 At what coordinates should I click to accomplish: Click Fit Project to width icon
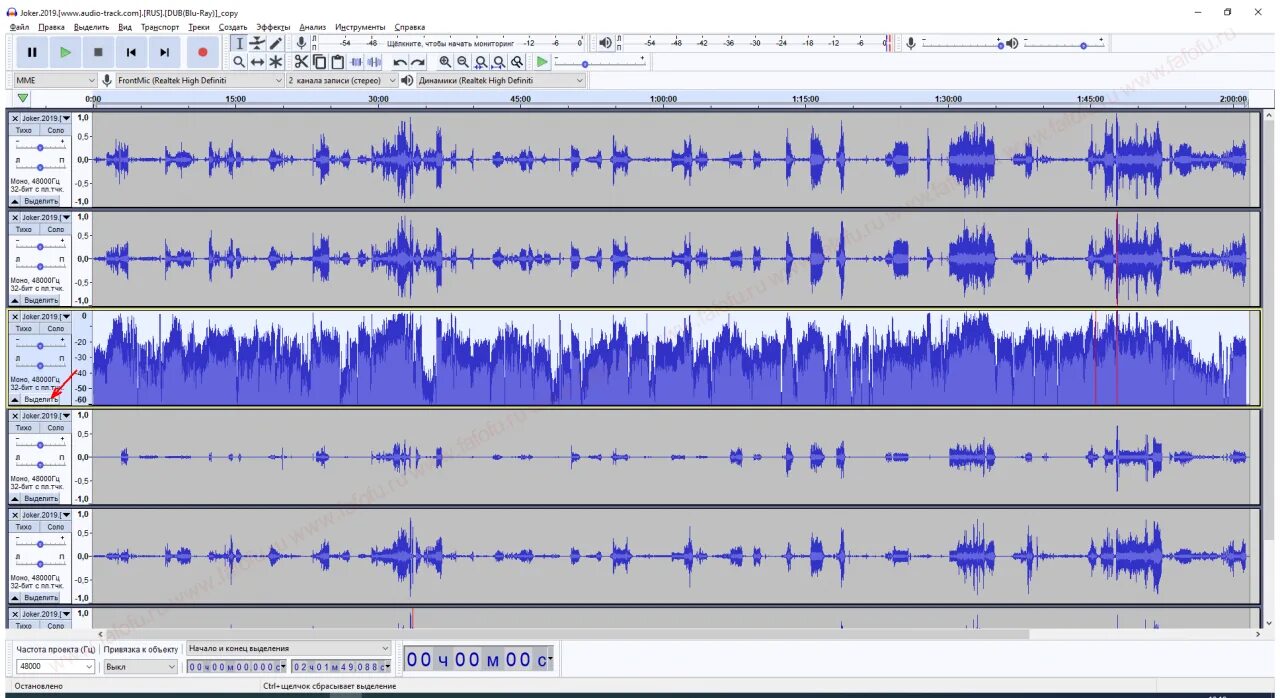coord(499,62)
